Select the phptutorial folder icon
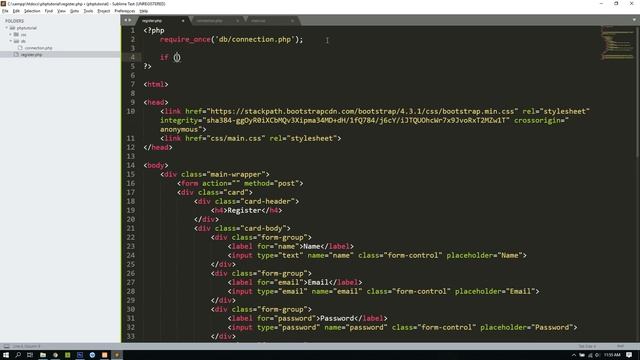Viewport: 640px width, 360px height. click(12, 28)
